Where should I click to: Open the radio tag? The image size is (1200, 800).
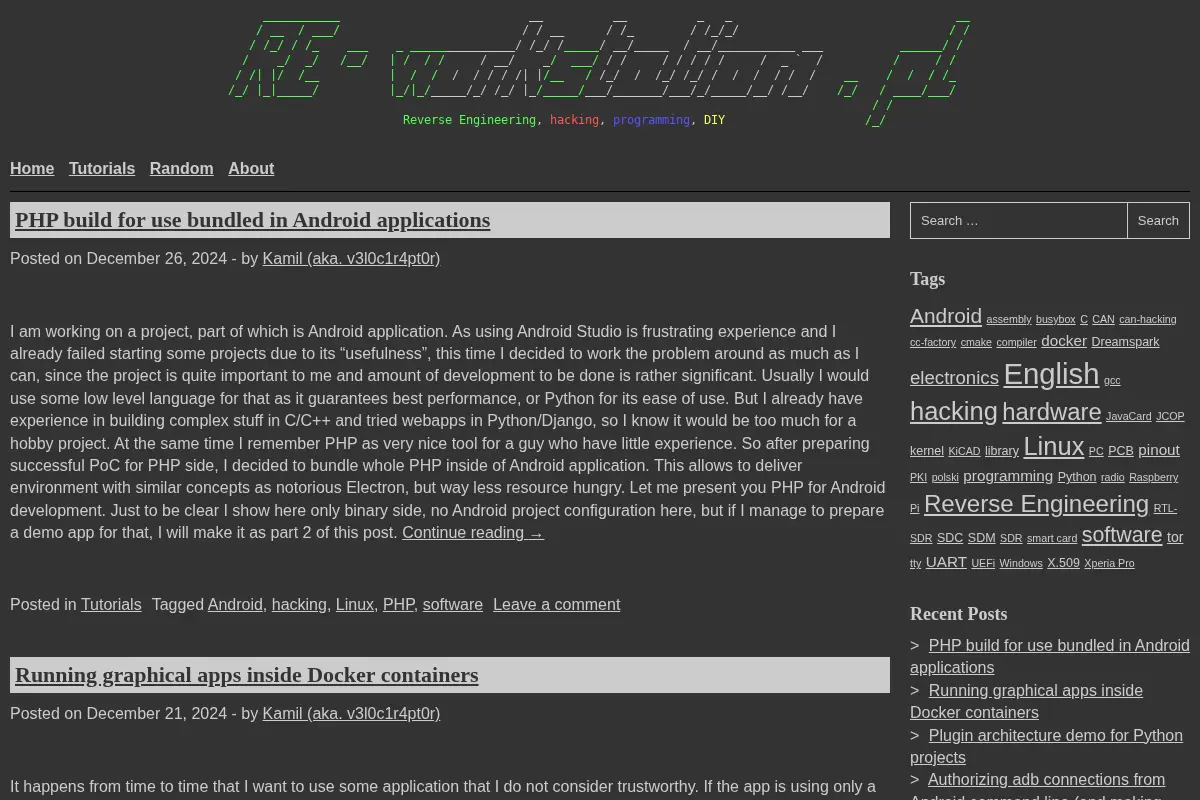pos(1113,478)
